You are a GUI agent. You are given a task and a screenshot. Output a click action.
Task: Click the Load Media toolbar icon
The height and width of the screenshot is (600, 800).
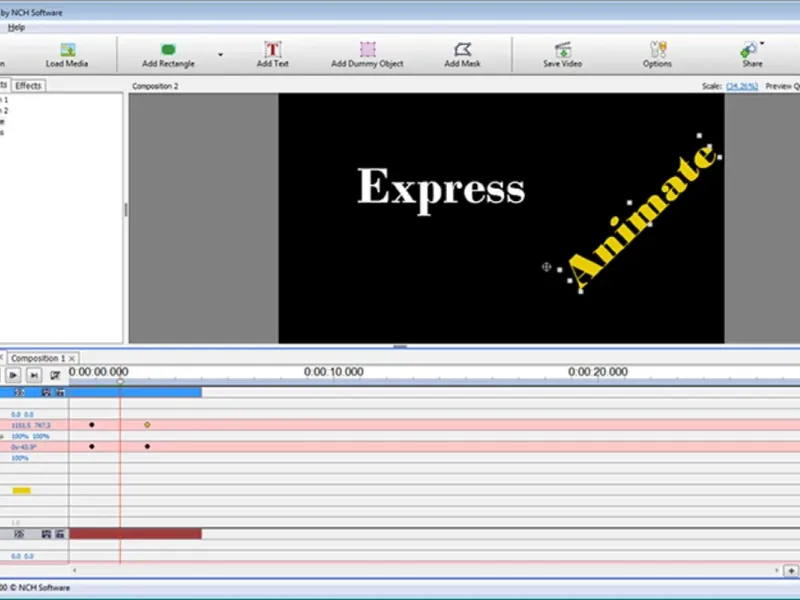67,49
